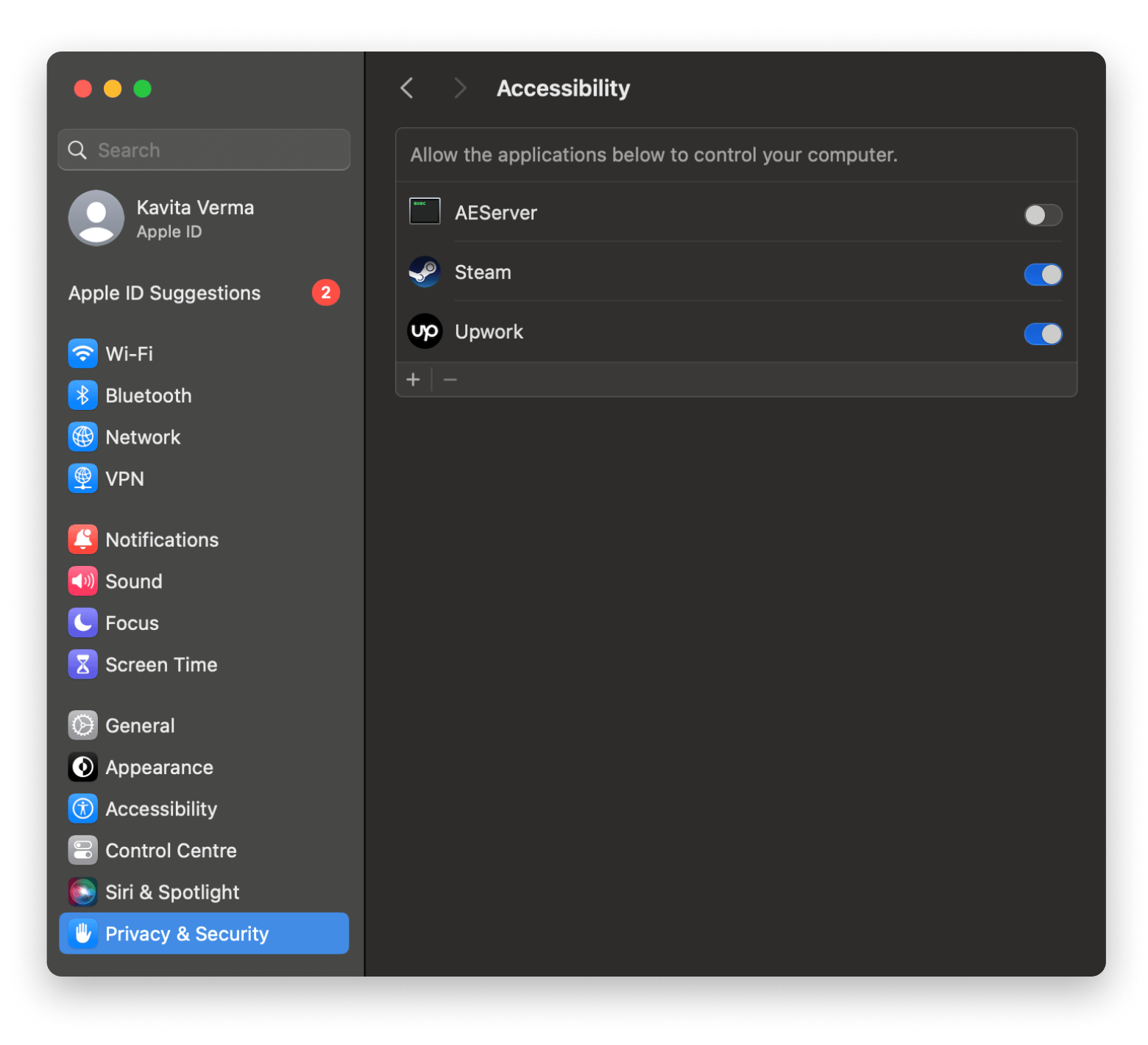
Task: Add an application with plus button
Action: [x=414, y=380]
